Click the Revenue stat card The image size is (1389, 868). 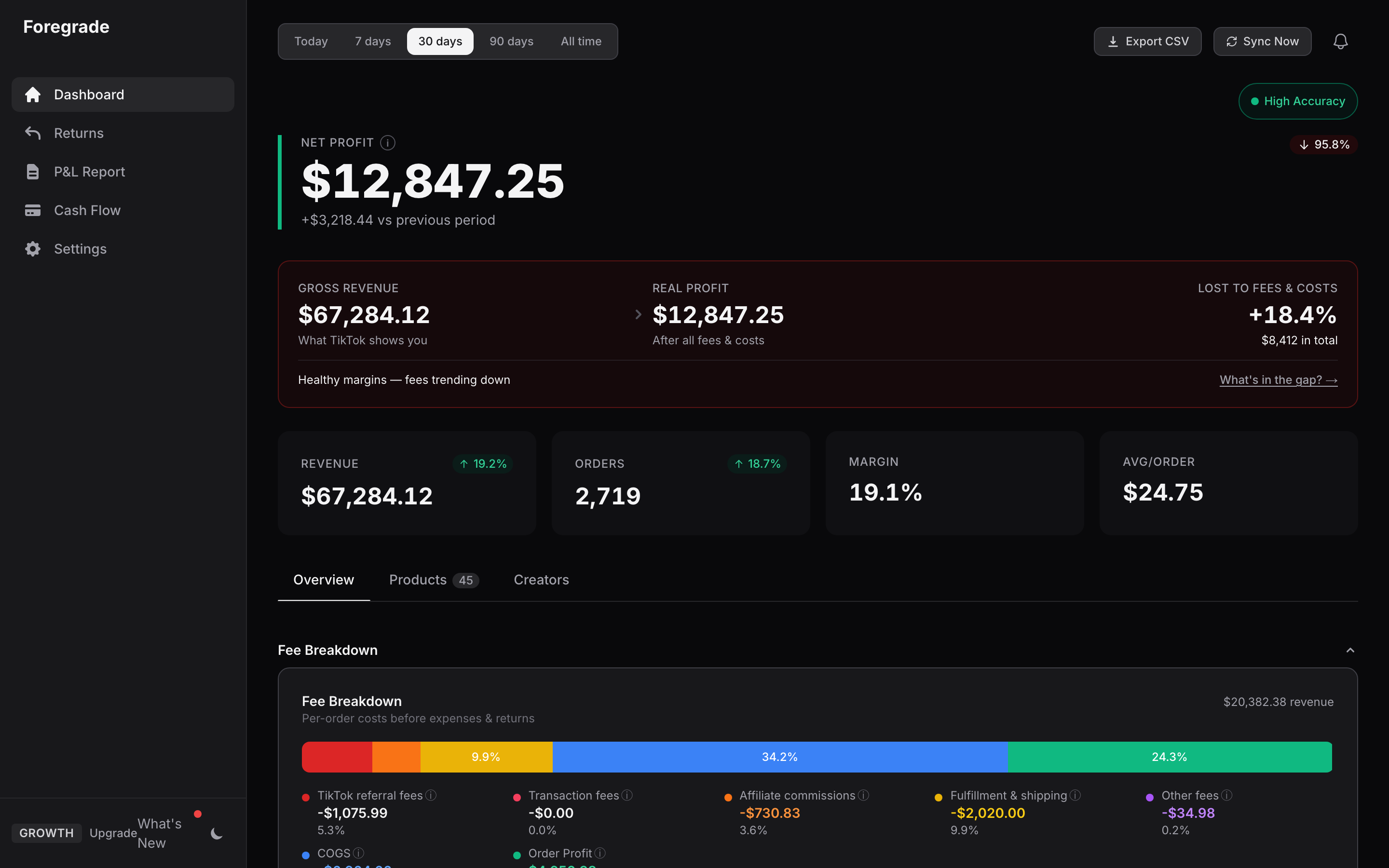[407, 483]
